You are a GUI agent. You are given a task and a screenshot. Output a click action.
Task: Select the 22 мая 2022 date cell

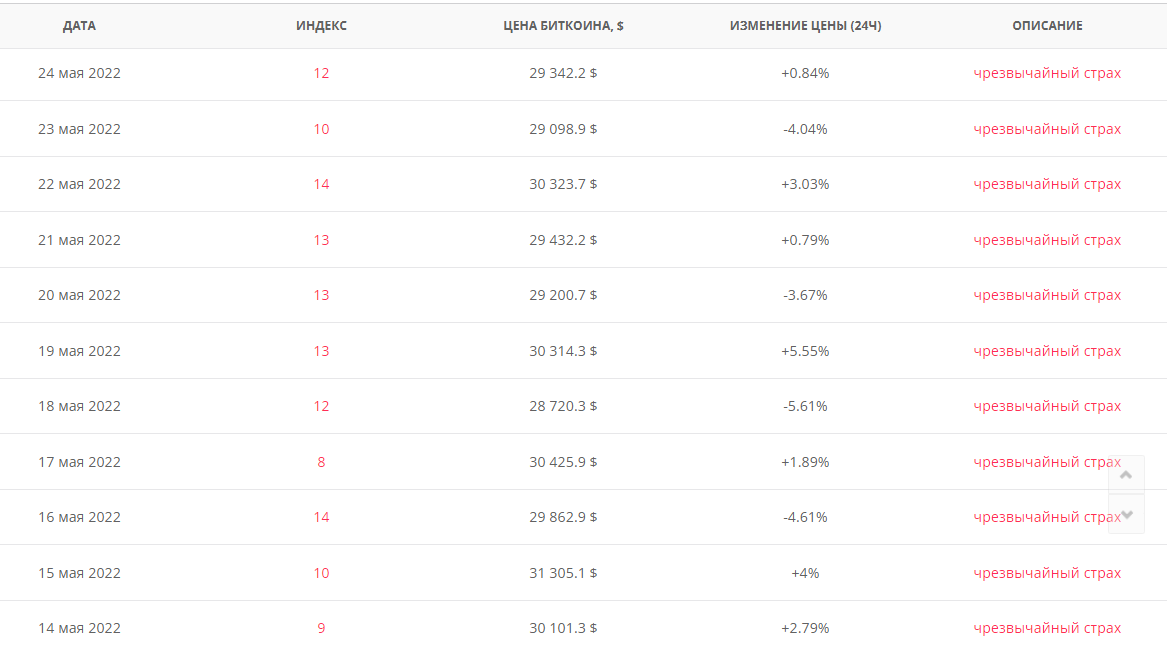(79, 184)
